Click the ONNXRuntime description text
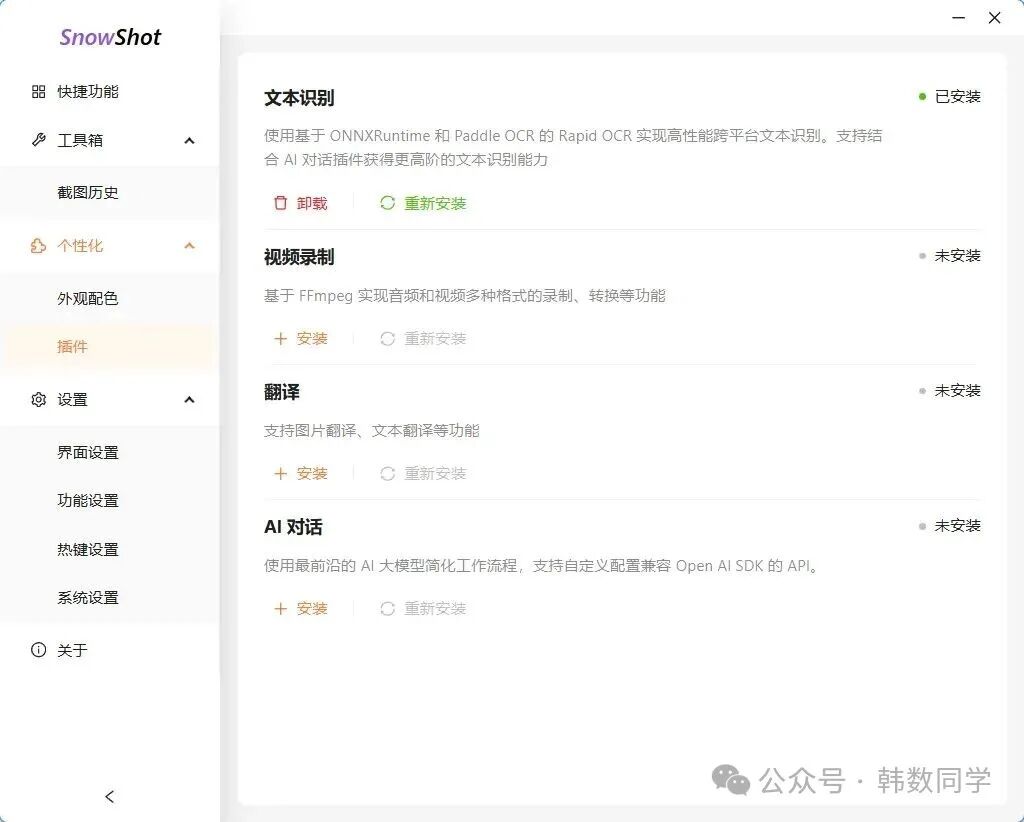Image resolution: width=1024 pixels, height=822 pixels. (573, 148)
